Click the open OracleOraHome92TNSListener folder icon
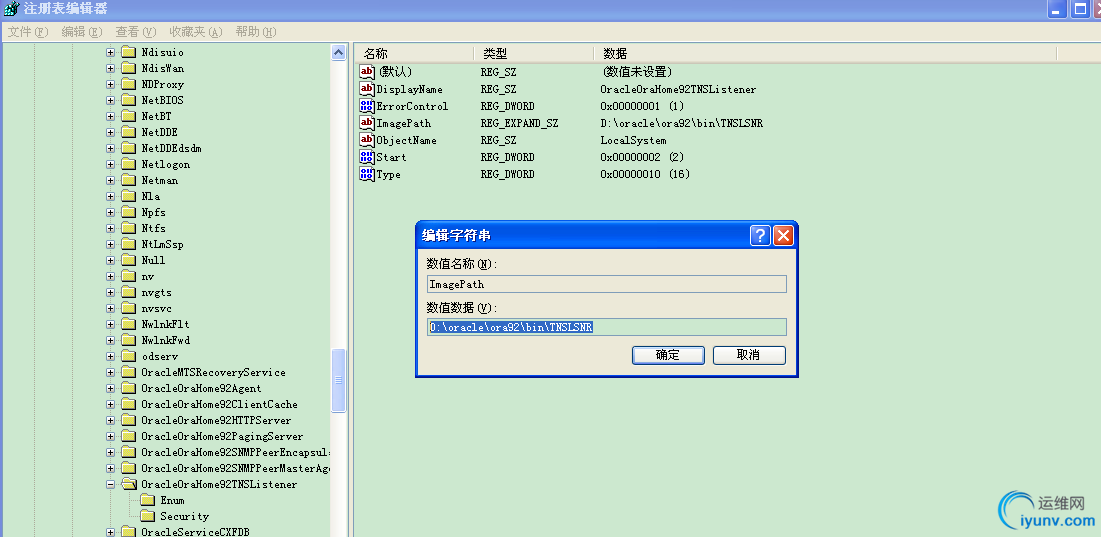Viewport: 1101px width, 537px height. [x=128, y=484]
